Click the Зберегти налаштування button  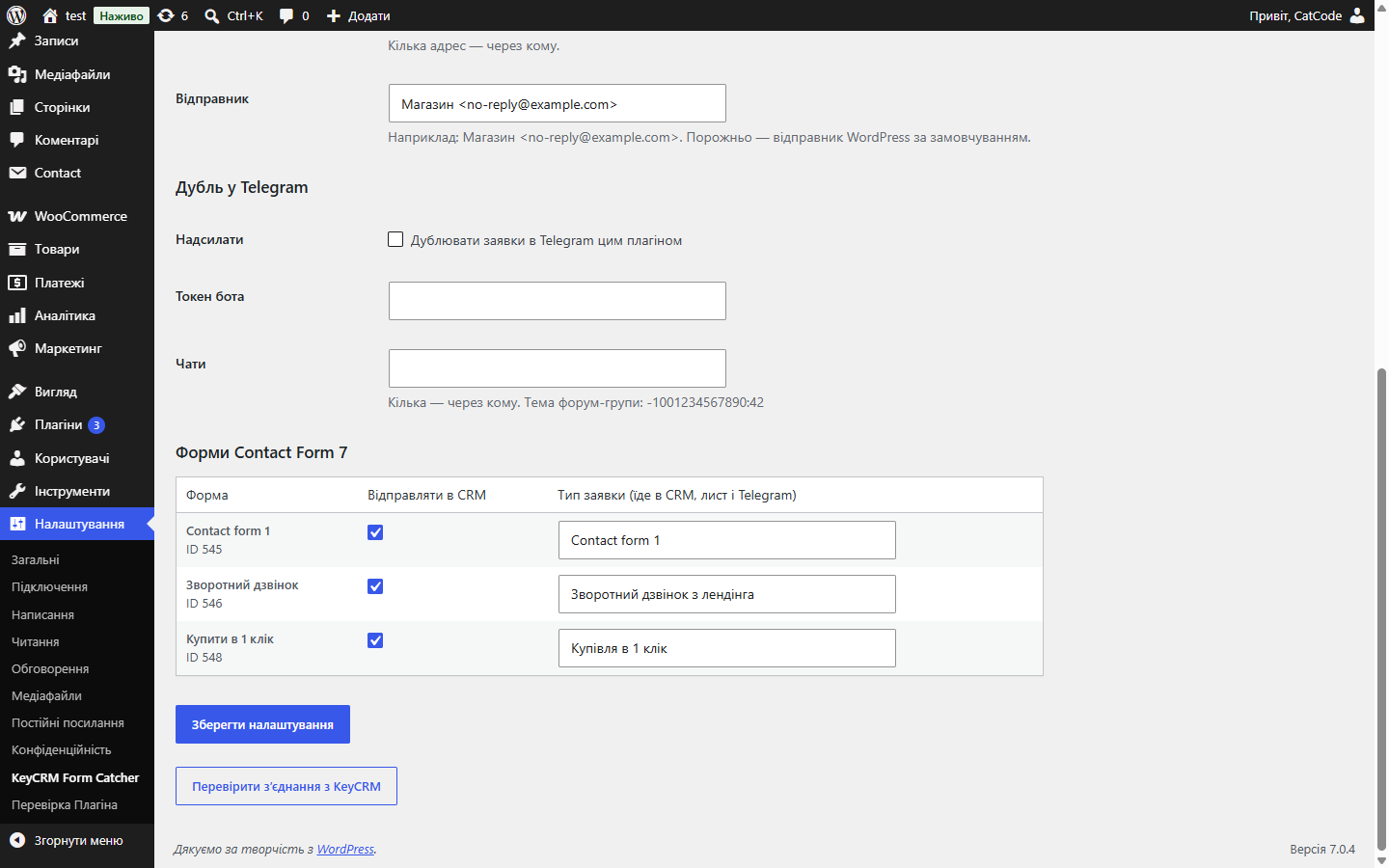262,724
